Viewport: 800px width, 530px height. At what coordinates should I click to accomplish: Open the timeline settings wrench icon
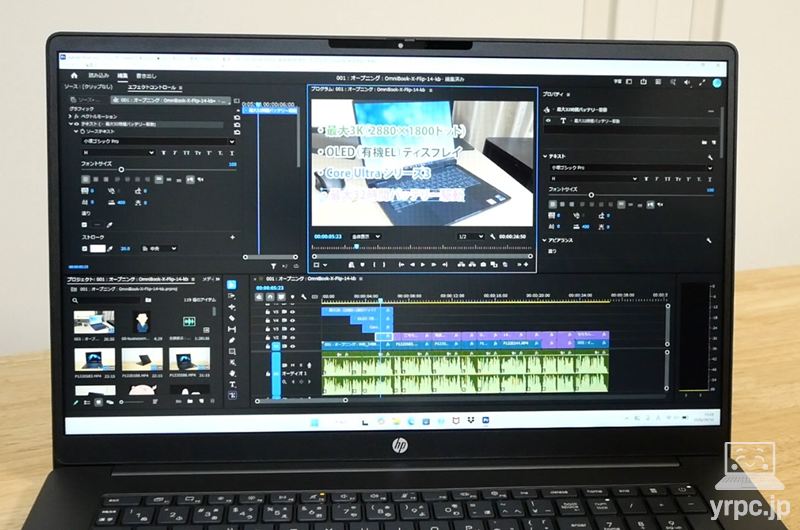(303, 297)
